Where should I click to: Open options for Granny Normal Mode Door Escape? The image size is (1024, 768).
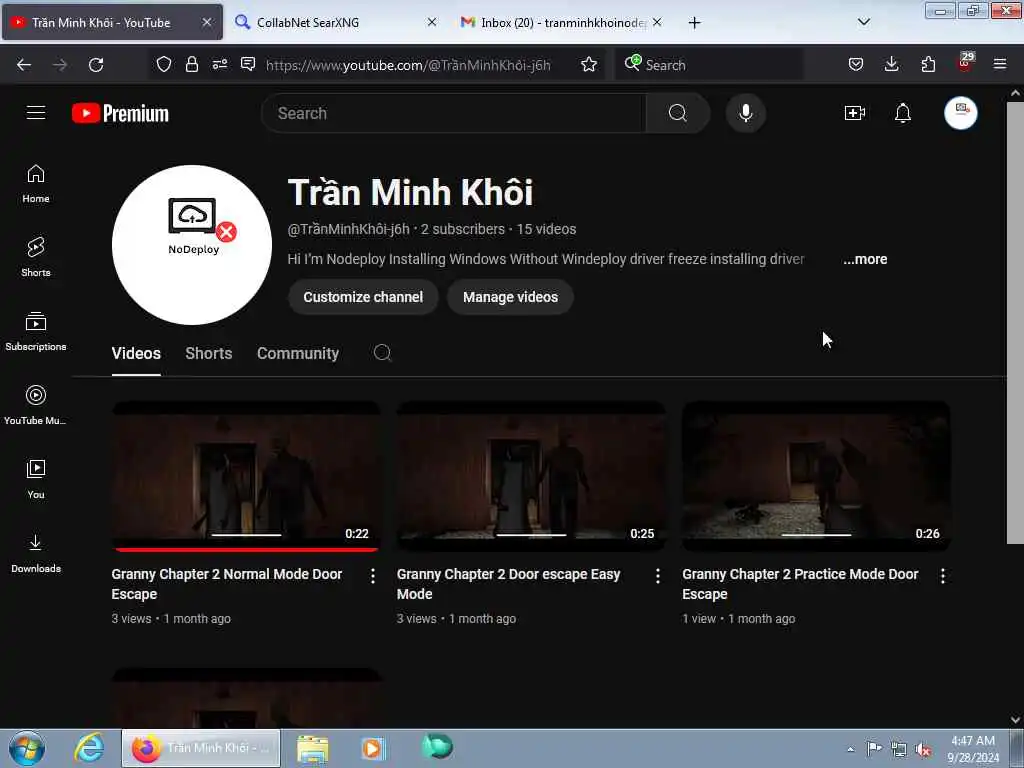(x=372, y=575)
